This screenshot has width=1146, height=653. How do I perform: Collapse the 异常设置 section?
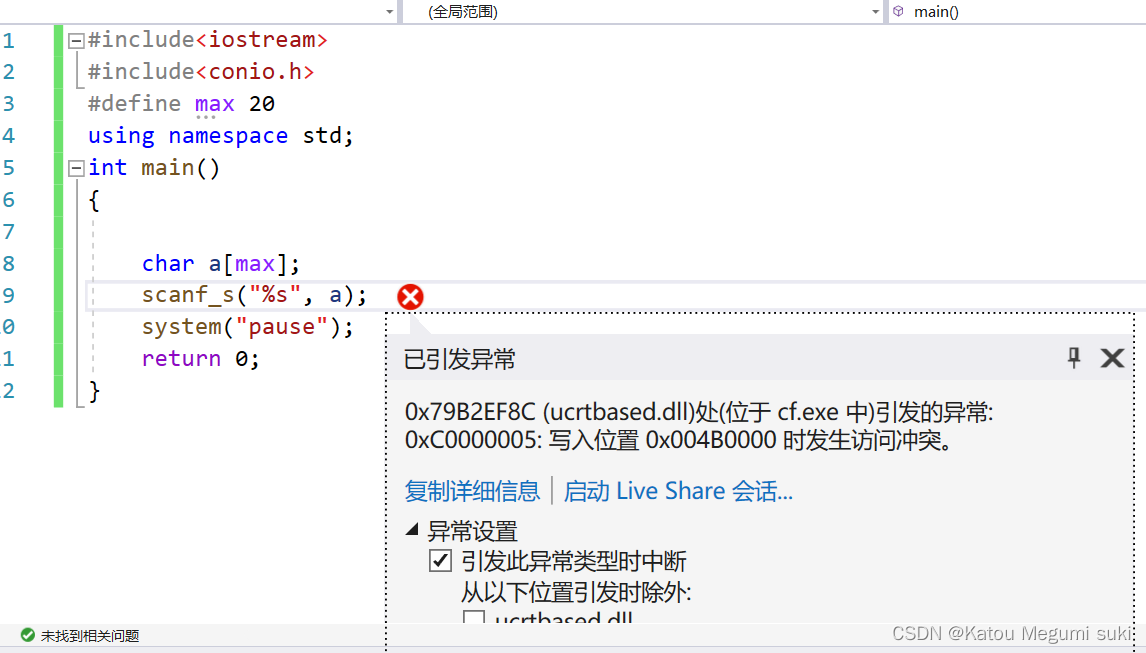[x=411, y=530]
